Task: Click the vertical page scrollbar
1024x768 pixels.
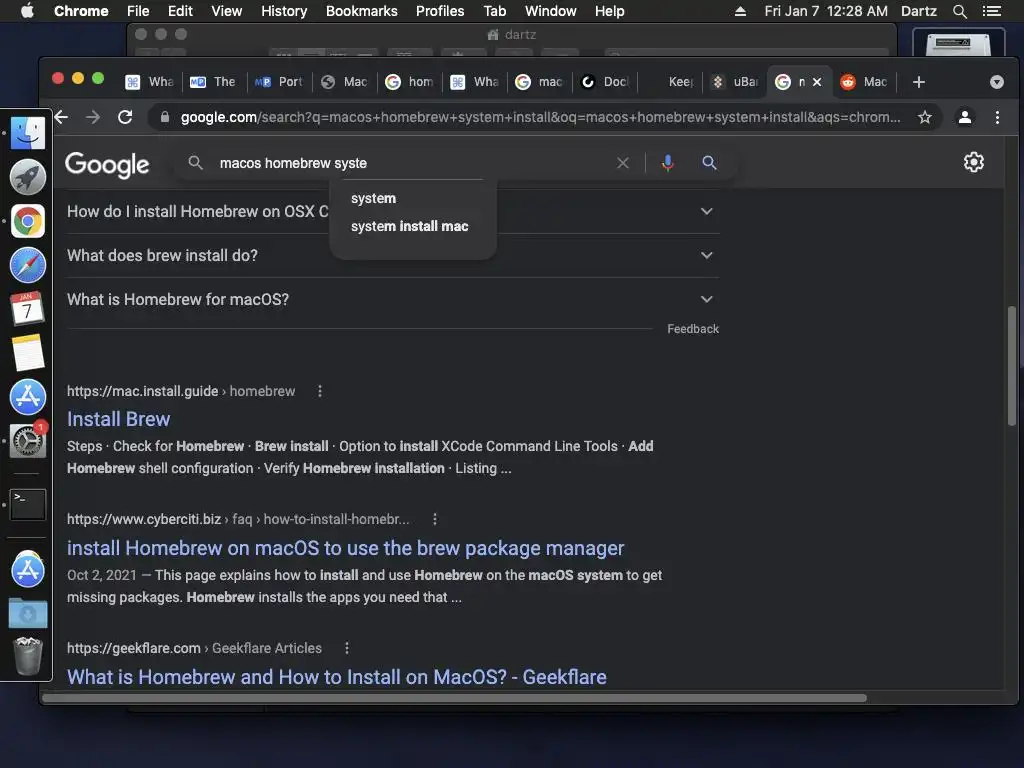Action: tap(1012, 366)
